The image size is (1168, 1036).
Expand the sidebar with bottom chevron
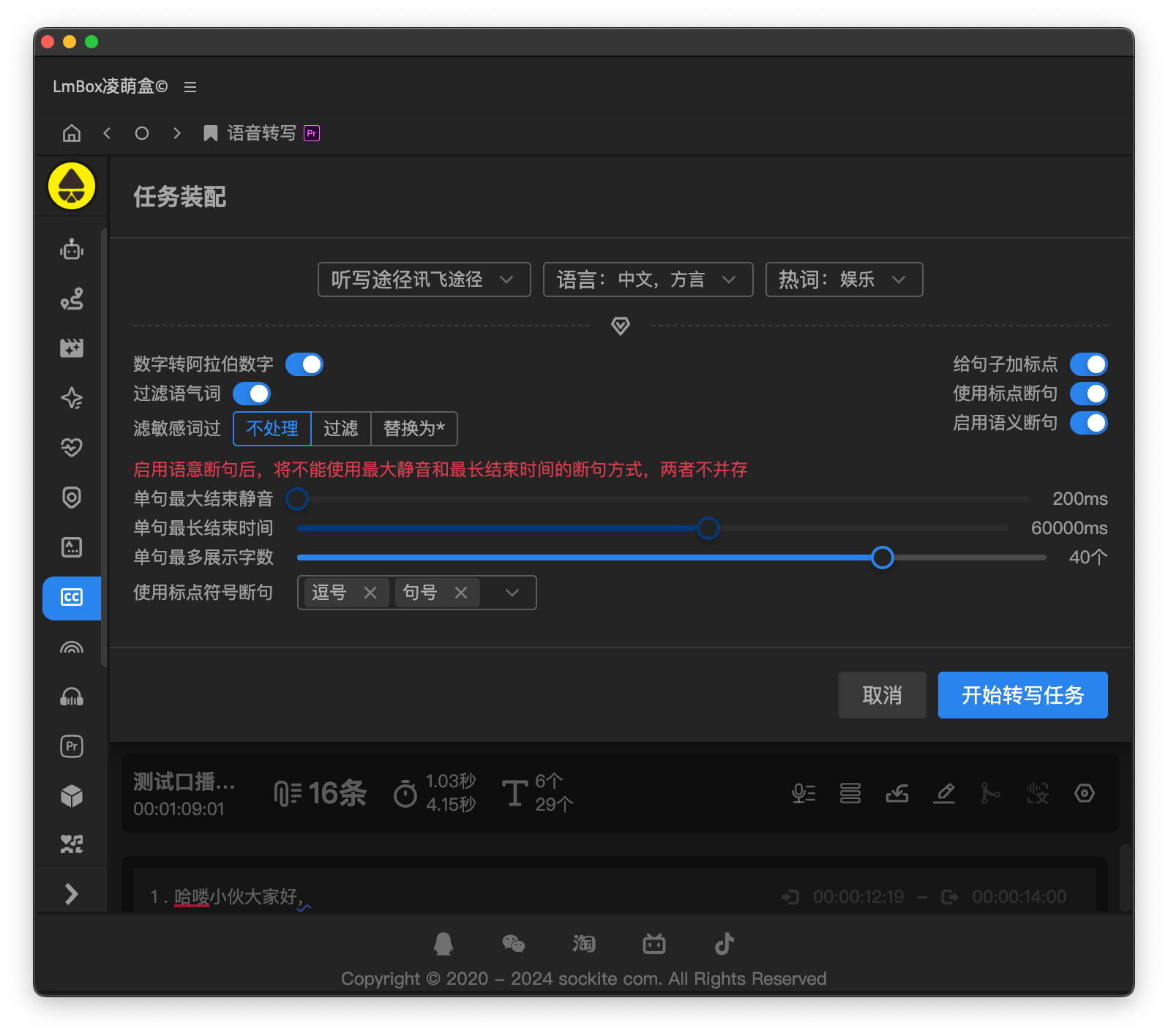pos(72,894)
